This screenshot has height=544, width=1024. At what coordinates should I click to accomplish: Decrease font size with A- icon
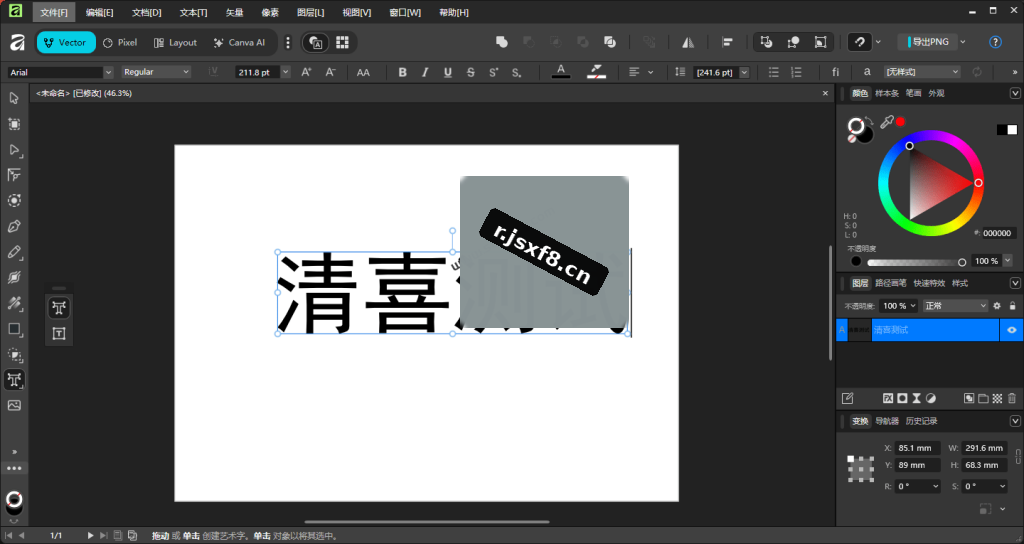click(x=330, y=72)
